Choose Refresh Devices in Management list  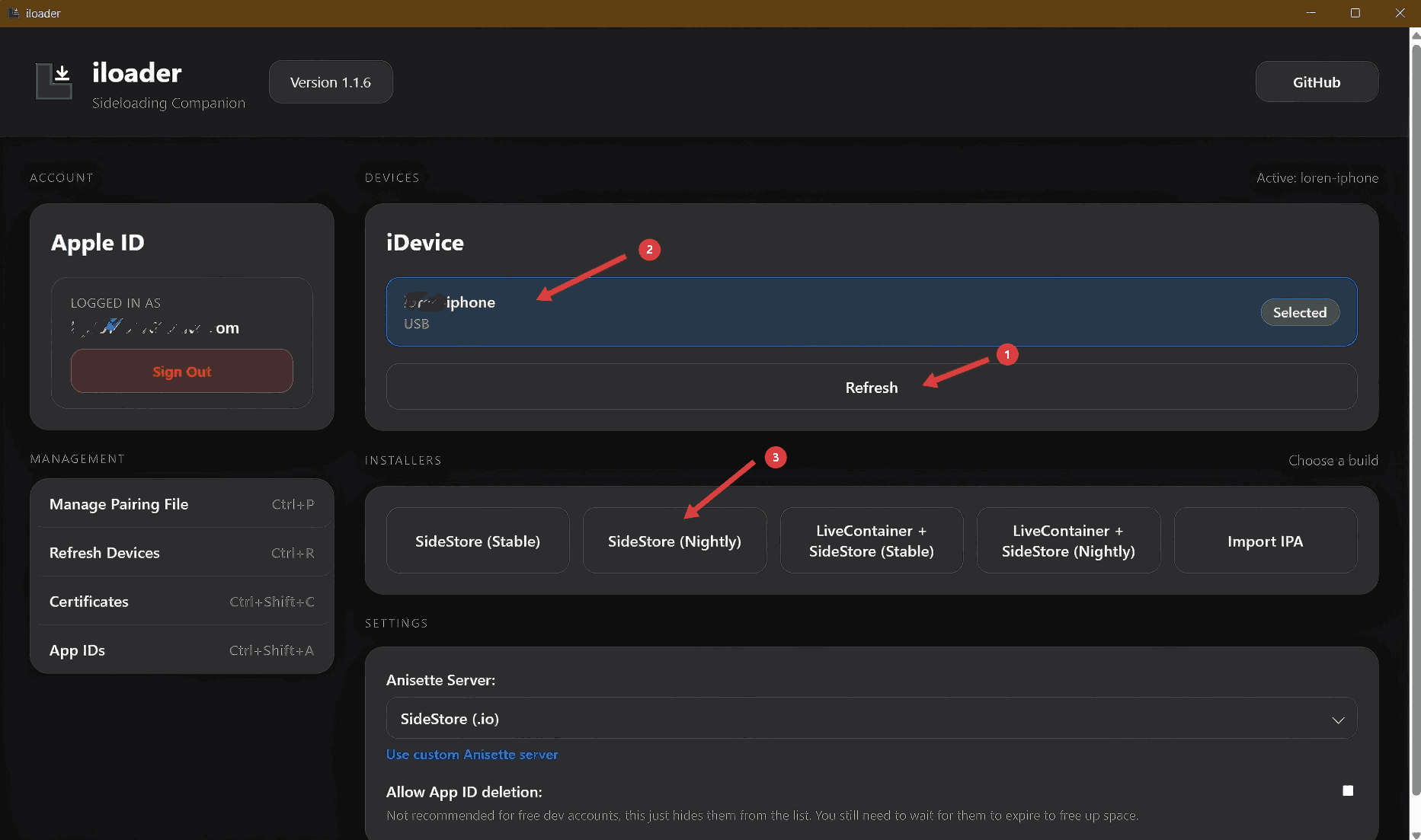(181, 553)
